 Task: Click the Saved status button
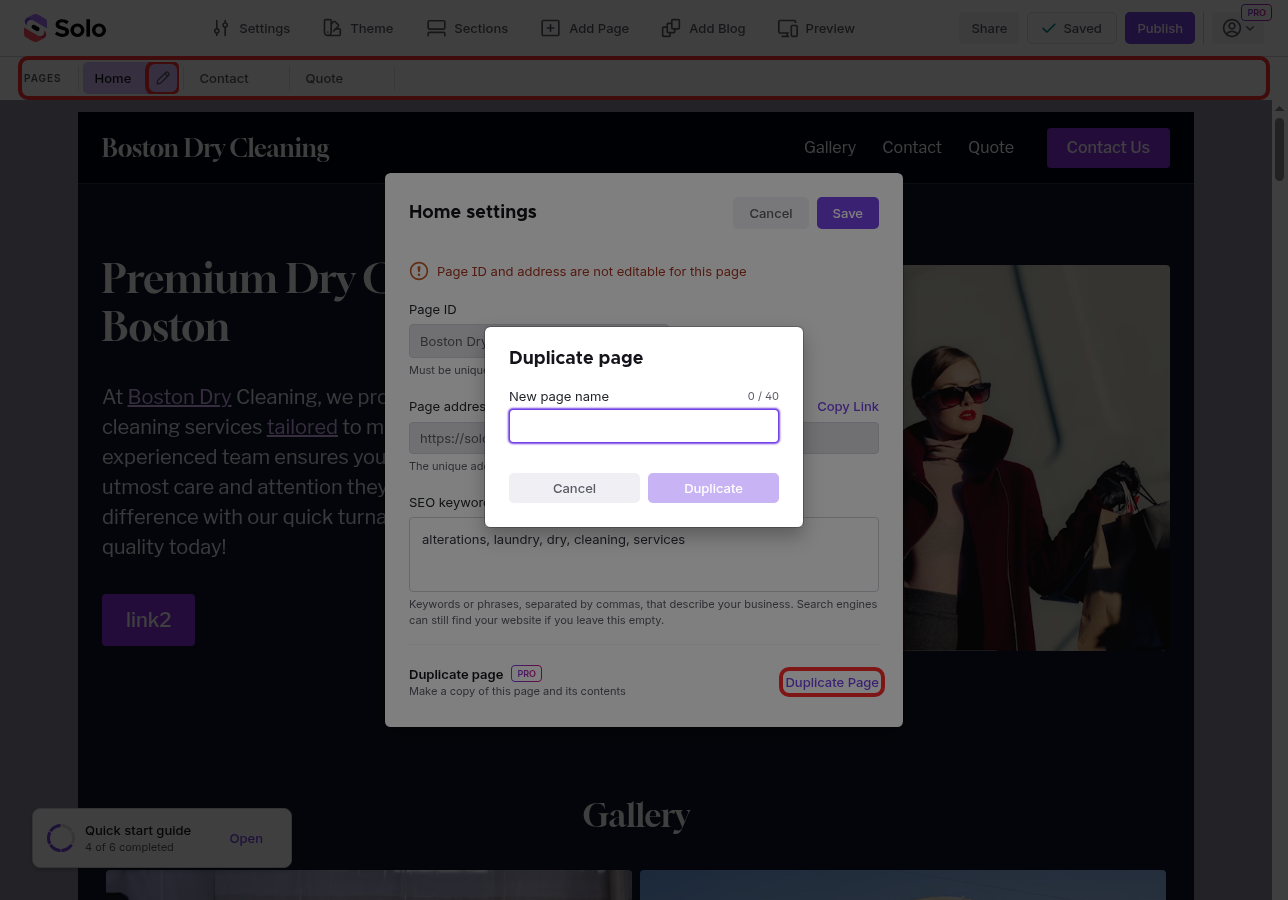click(x=1071, y=28)
